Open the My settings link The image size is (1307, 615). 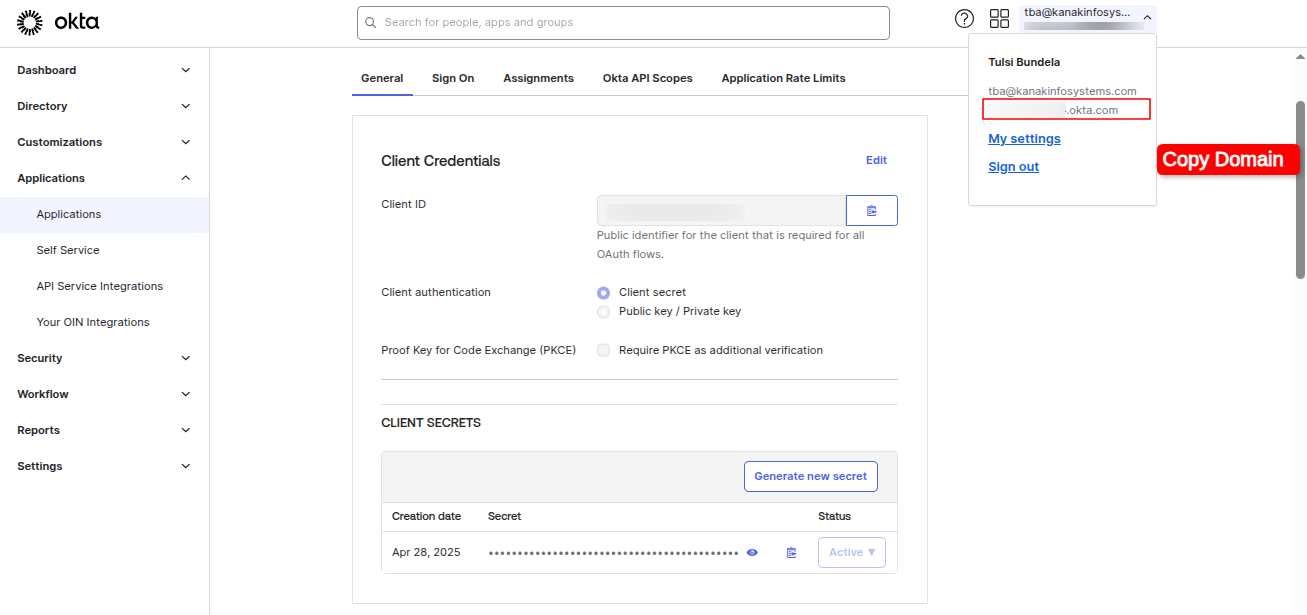(x=1024, y=139)
